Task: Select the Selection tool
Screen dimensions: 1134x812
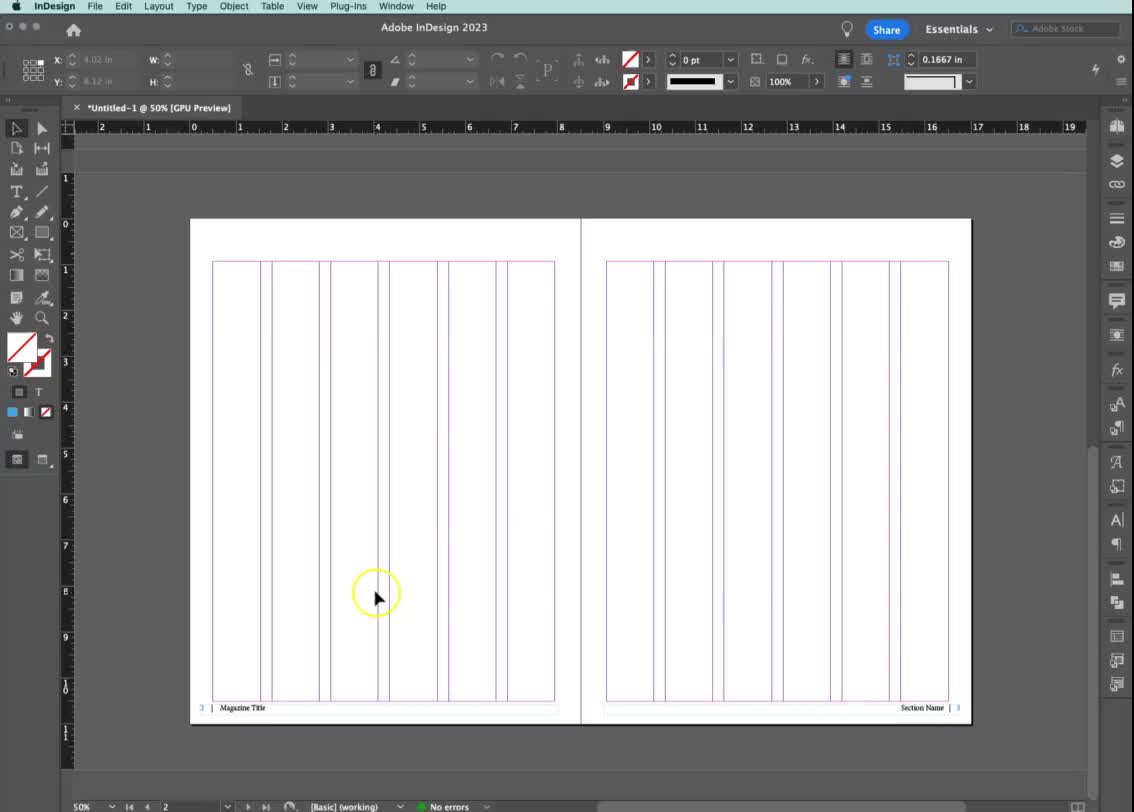Action: pos(17,128)
